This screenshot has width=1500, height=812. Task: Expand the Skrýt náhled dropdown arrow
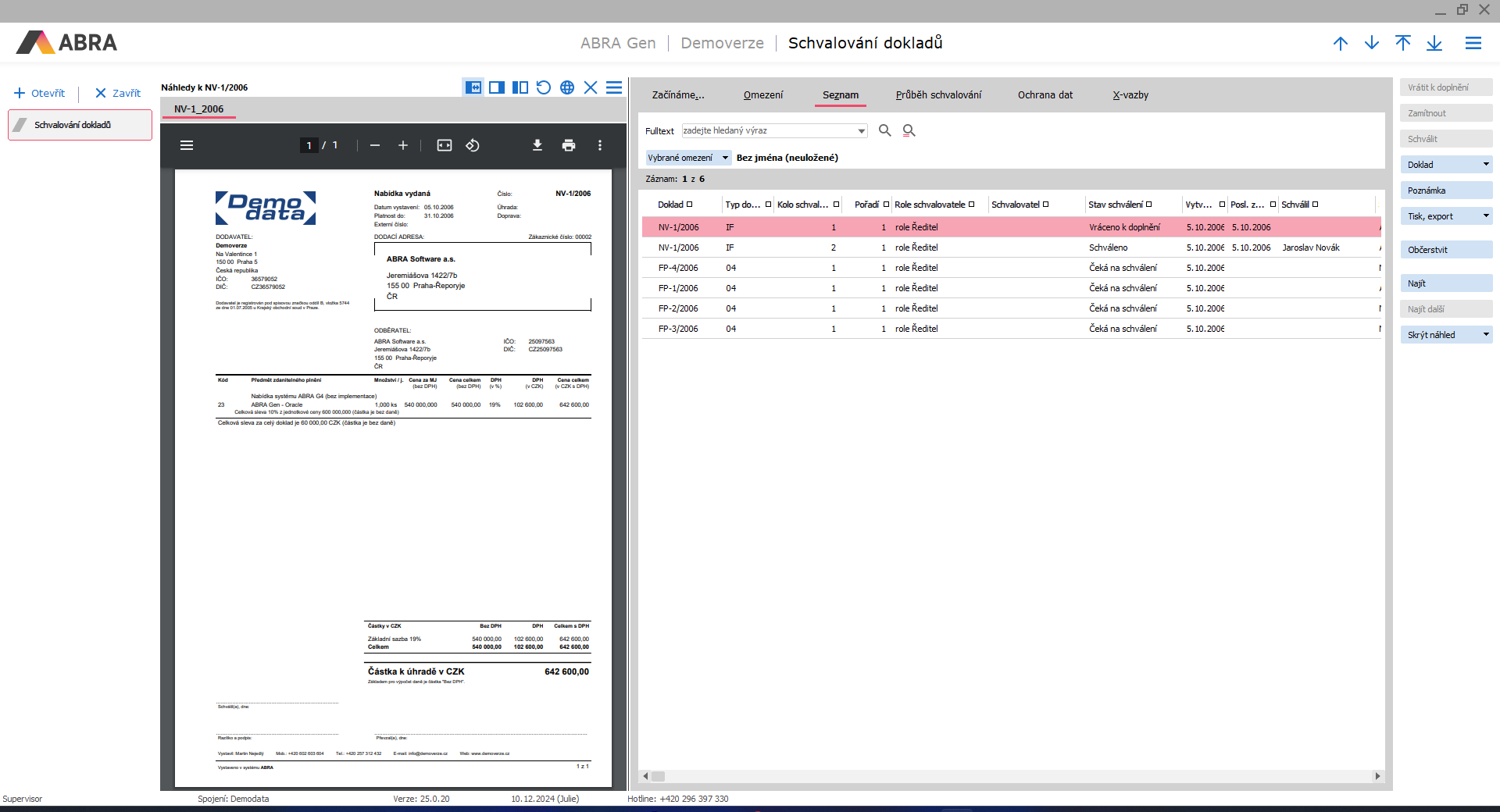pos(1486,334)
